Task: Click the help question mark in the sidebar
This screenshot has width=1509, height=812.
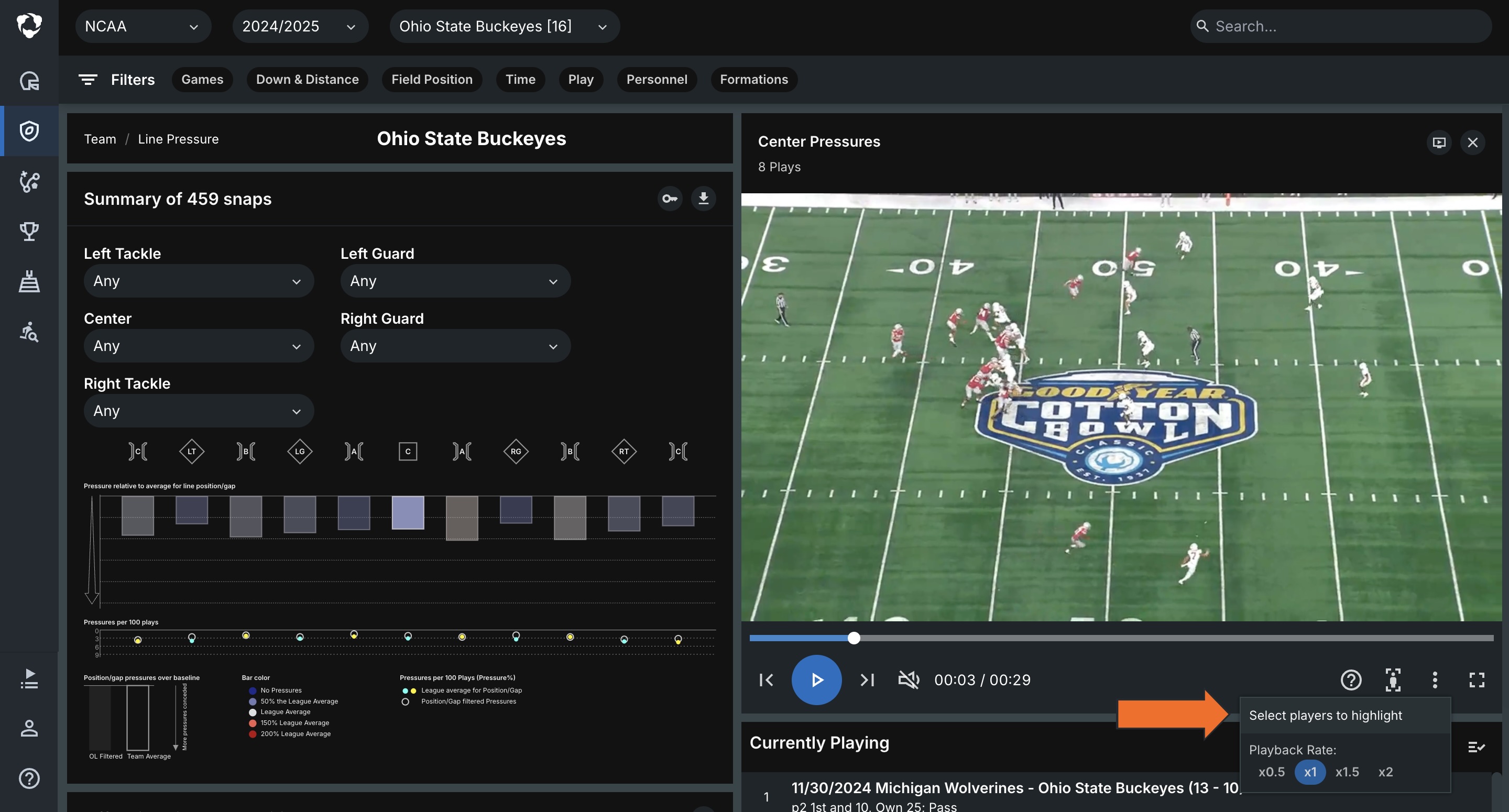Action: pyautogui.click(x=29, y=778)
